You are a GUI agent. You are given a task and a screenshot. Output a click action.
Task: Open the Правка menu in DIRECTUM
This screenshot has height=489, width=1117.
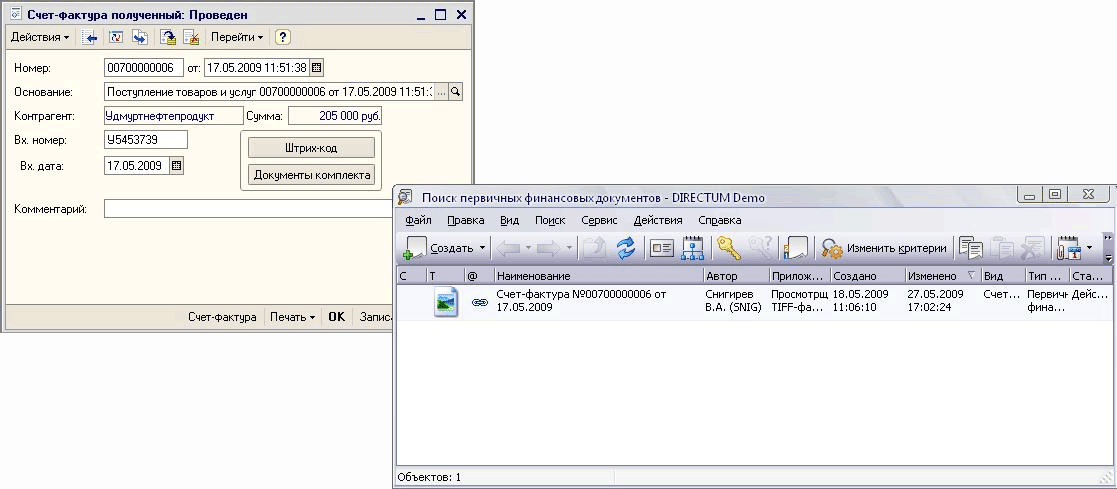pos(466,220)
